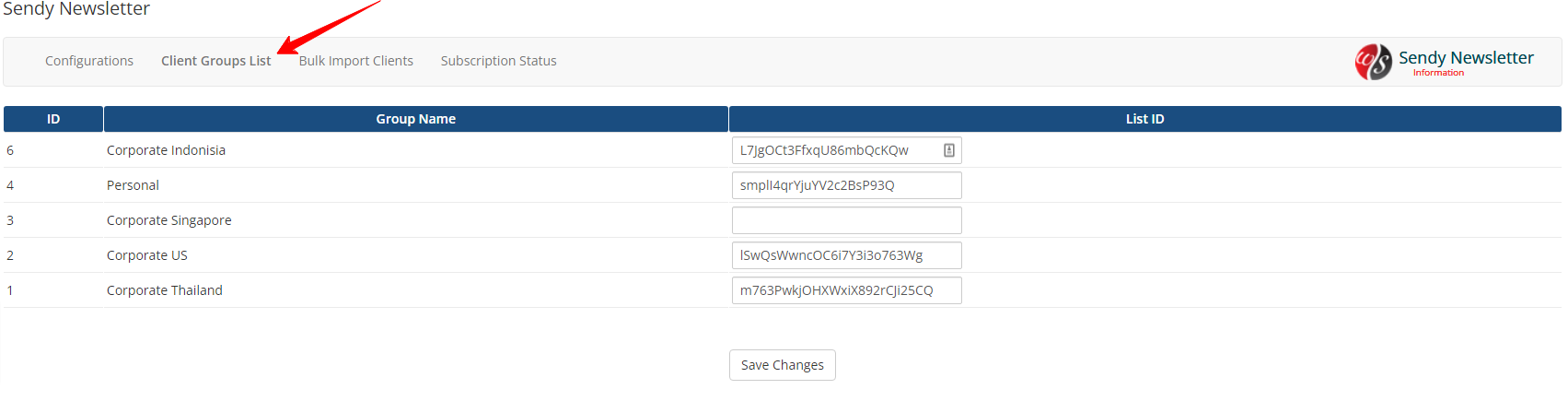Click the Corporate Thailand List ID input

tap(847, 290)
